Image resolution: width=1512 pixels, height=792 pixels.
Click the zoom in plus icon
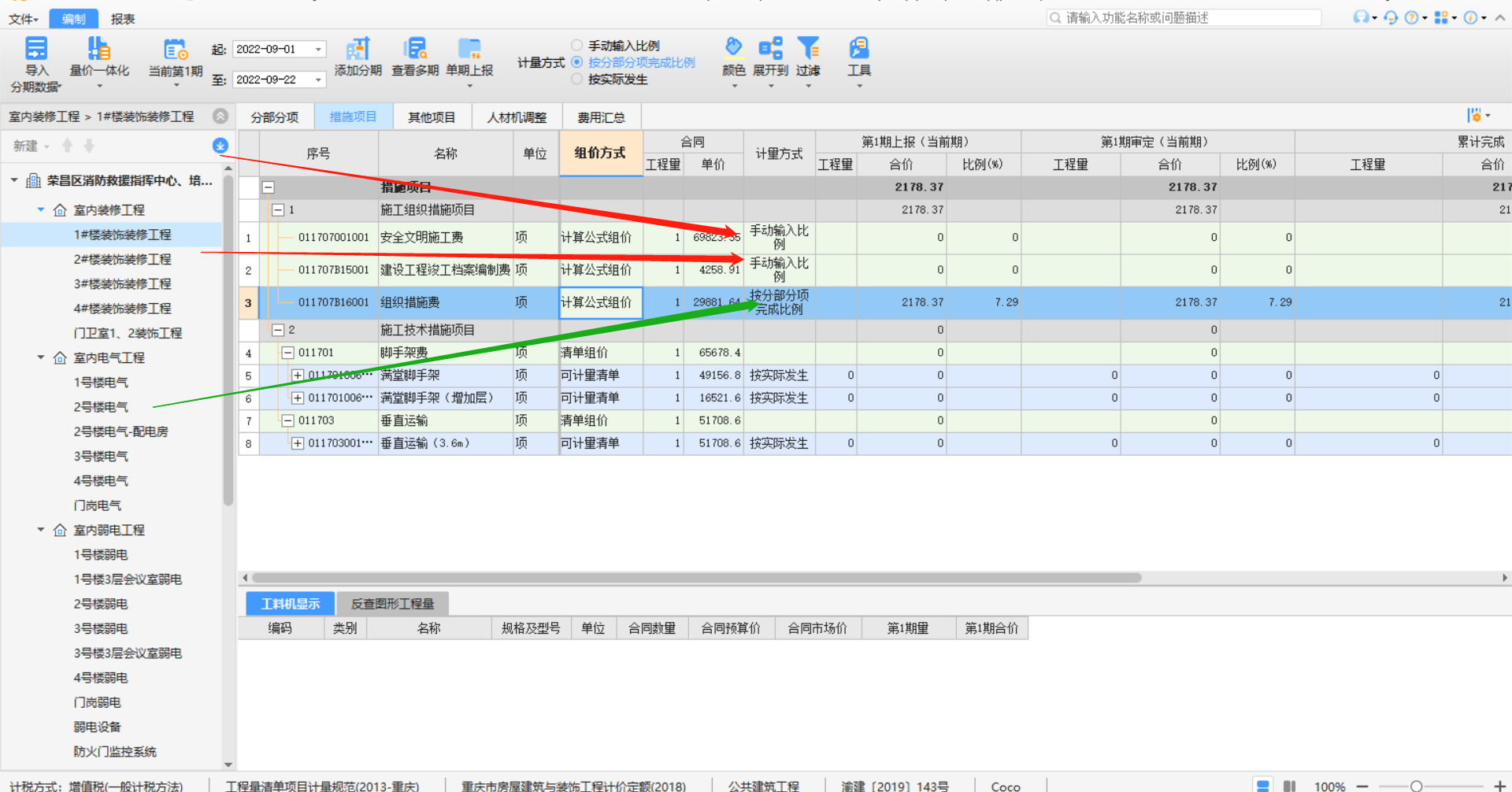(x=1499, y=786)
